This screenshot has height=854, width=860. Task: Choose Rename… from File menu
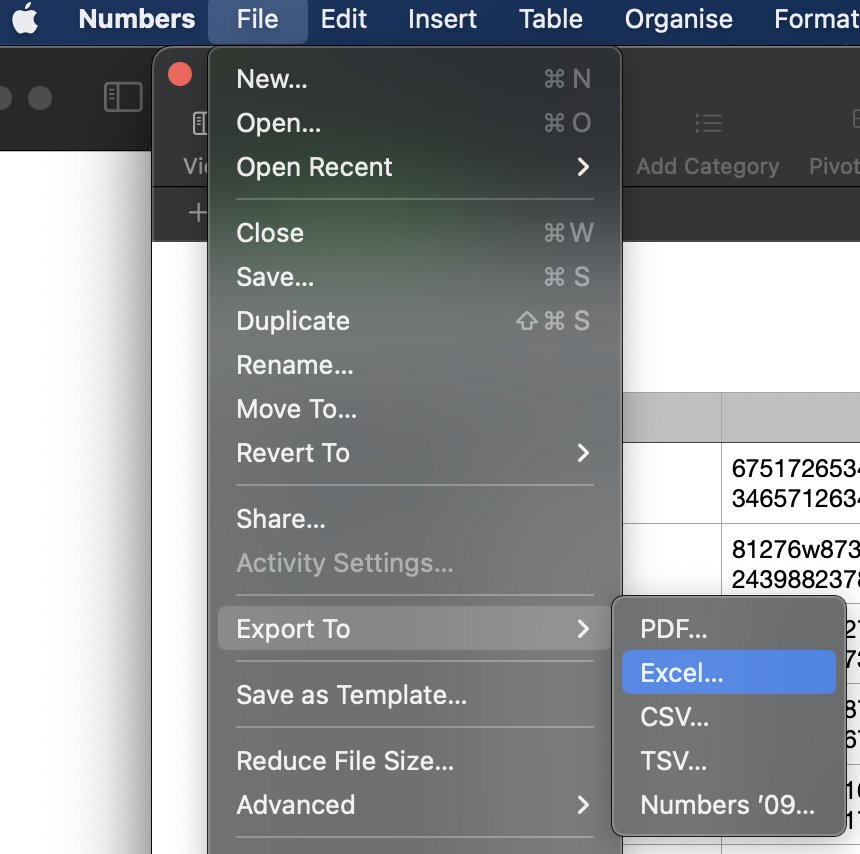415,365
